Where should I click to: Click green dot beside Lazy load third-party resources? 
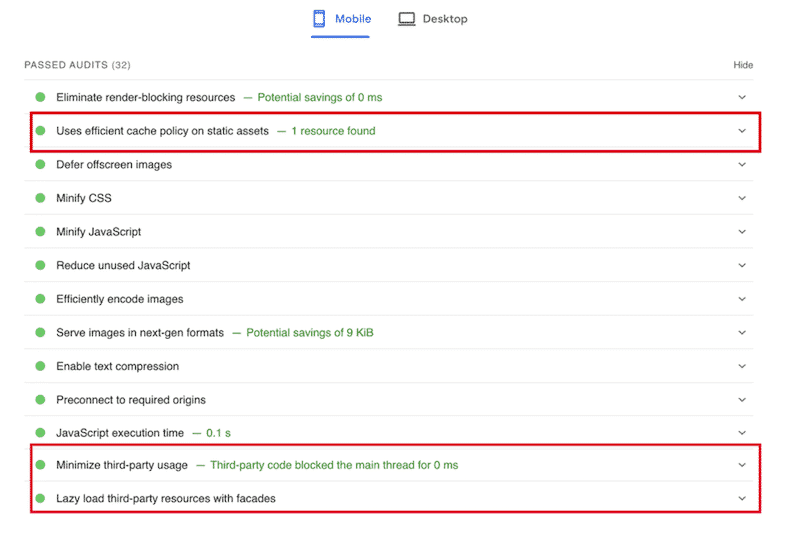[x=40, y=498]
